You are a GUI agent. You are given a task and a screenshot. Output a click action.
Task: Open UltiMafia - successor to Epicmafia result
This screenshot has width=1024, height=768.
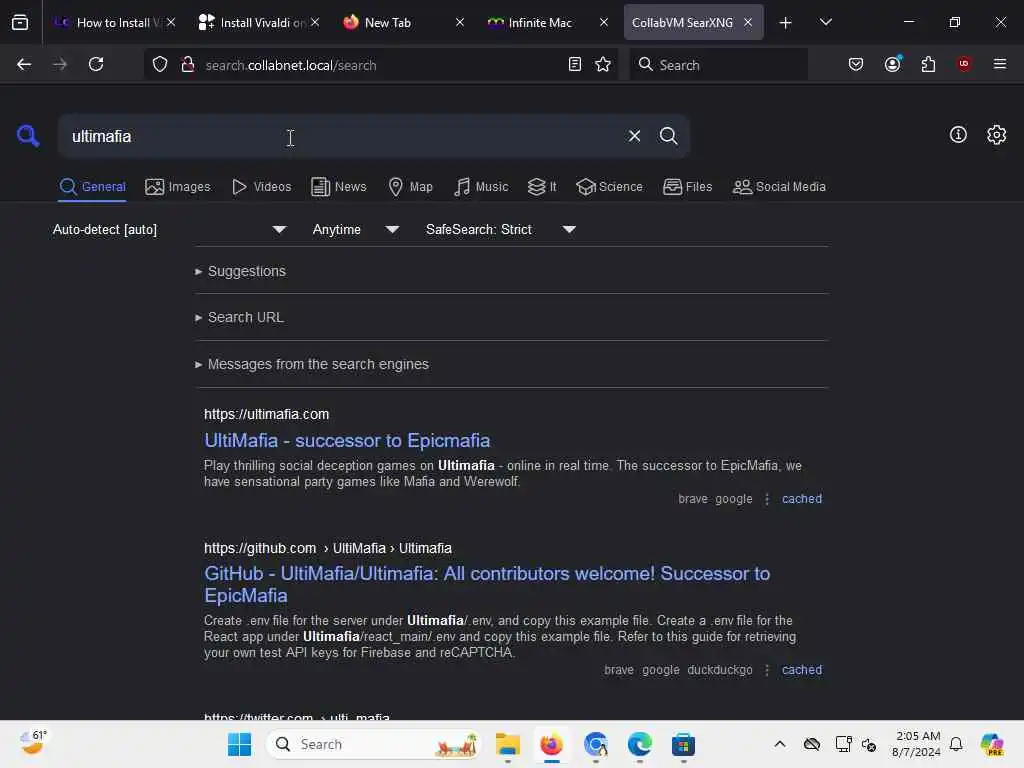(x=347, y=440)
